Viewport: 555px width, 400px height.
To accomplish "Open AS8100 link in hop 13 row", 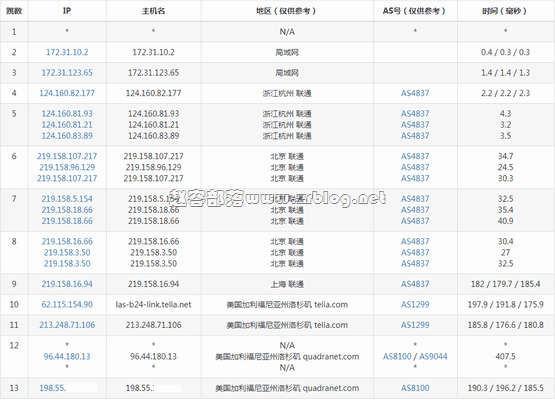I will (415, 388).
